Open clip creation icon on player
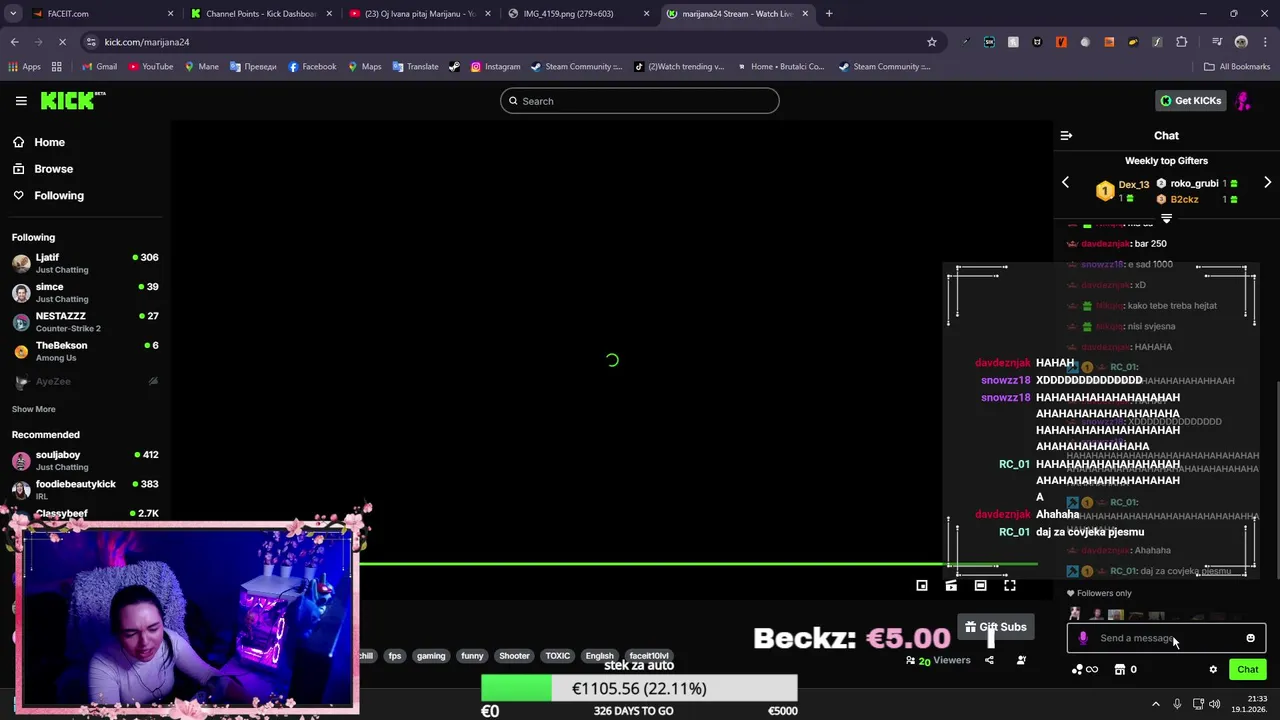1280x720 pixels. pyautogui.click(x=951, y=586)
